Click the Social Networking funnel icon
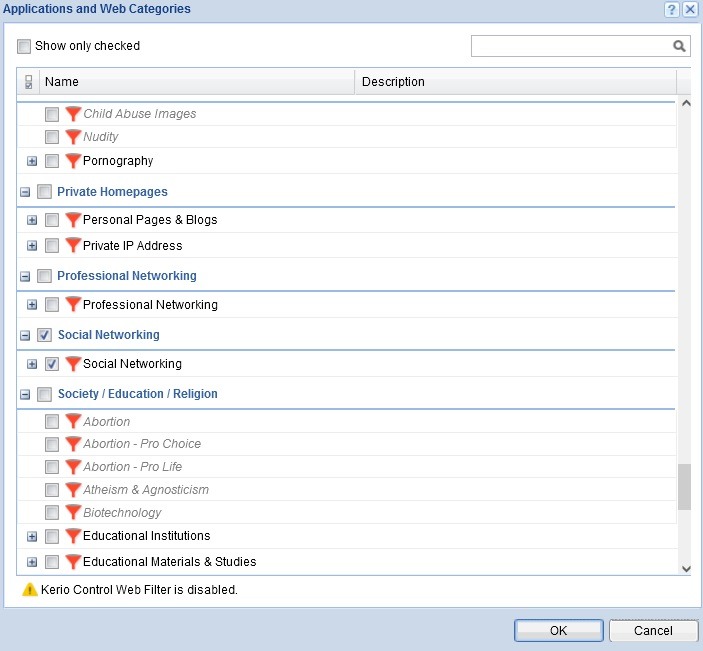The width and height of the screenshot is (703, 651). point(73,364)
